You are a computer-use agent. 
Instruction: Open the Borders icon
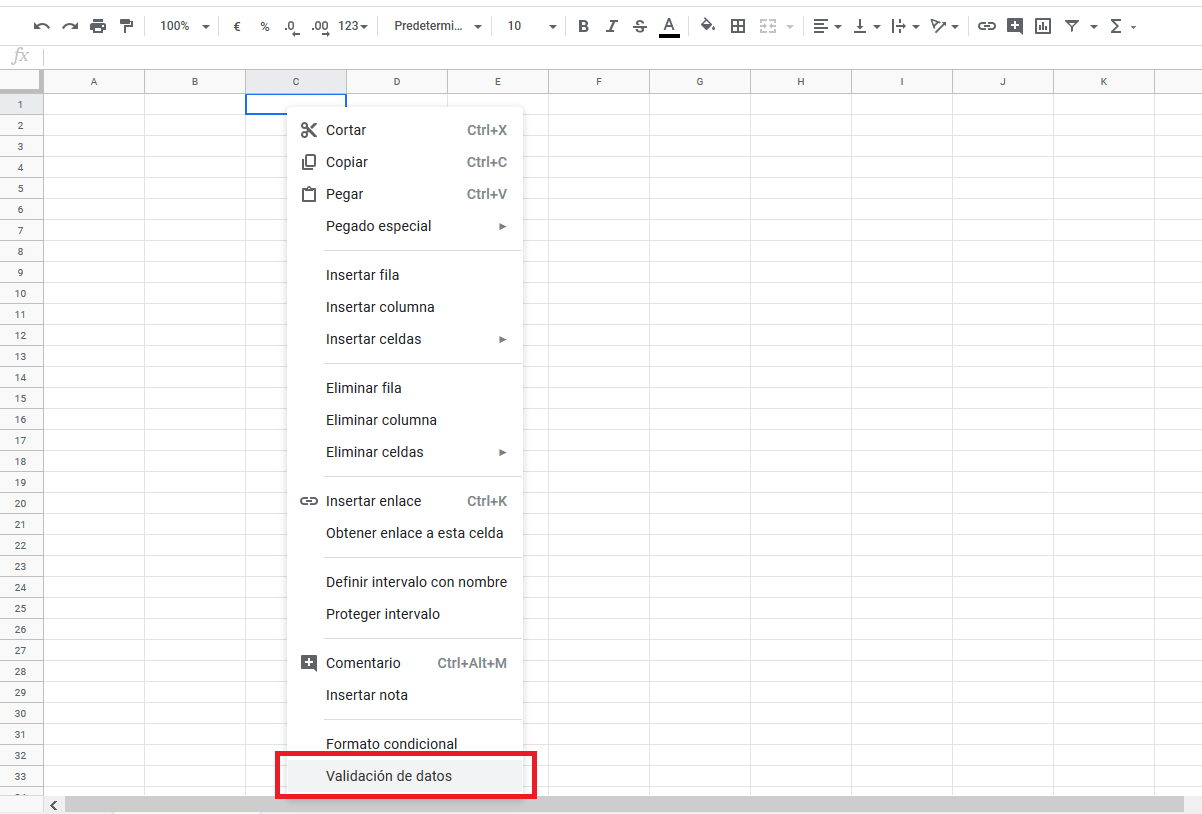[737, 25]
